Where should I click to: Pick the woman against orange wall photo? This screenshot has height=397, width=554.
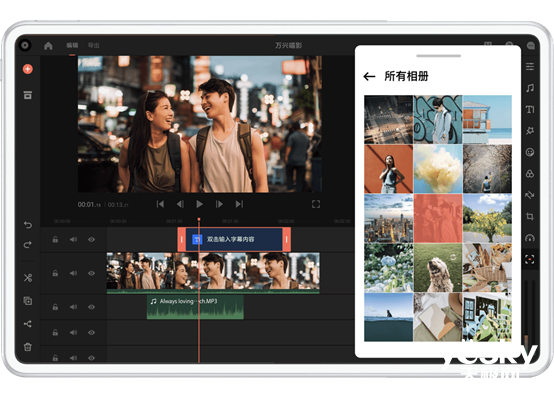click(x=388, y=169)
